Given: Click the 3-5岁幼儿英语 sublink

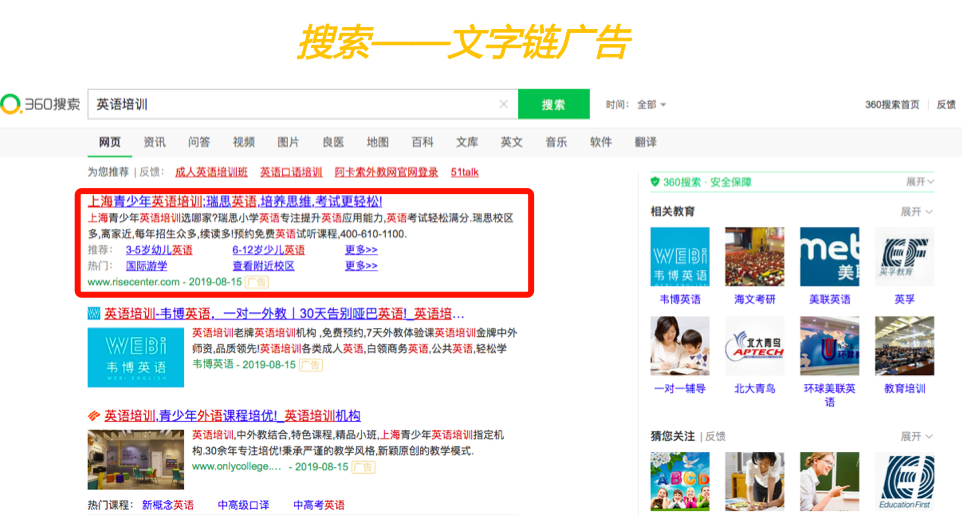Looking at the screenshot, I should pos(159,250).
